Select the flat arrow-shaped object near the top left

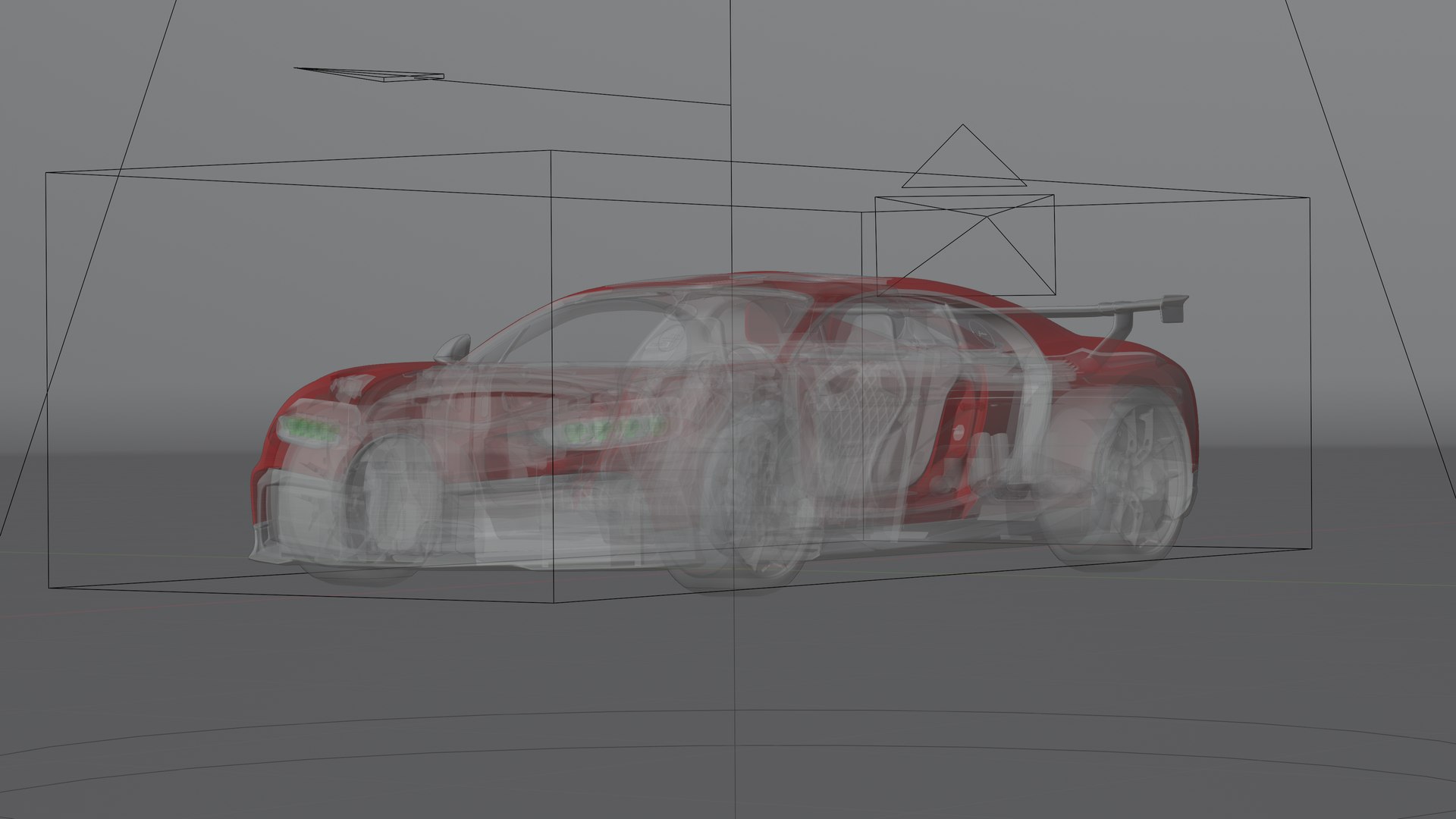(x=369, y=74)
